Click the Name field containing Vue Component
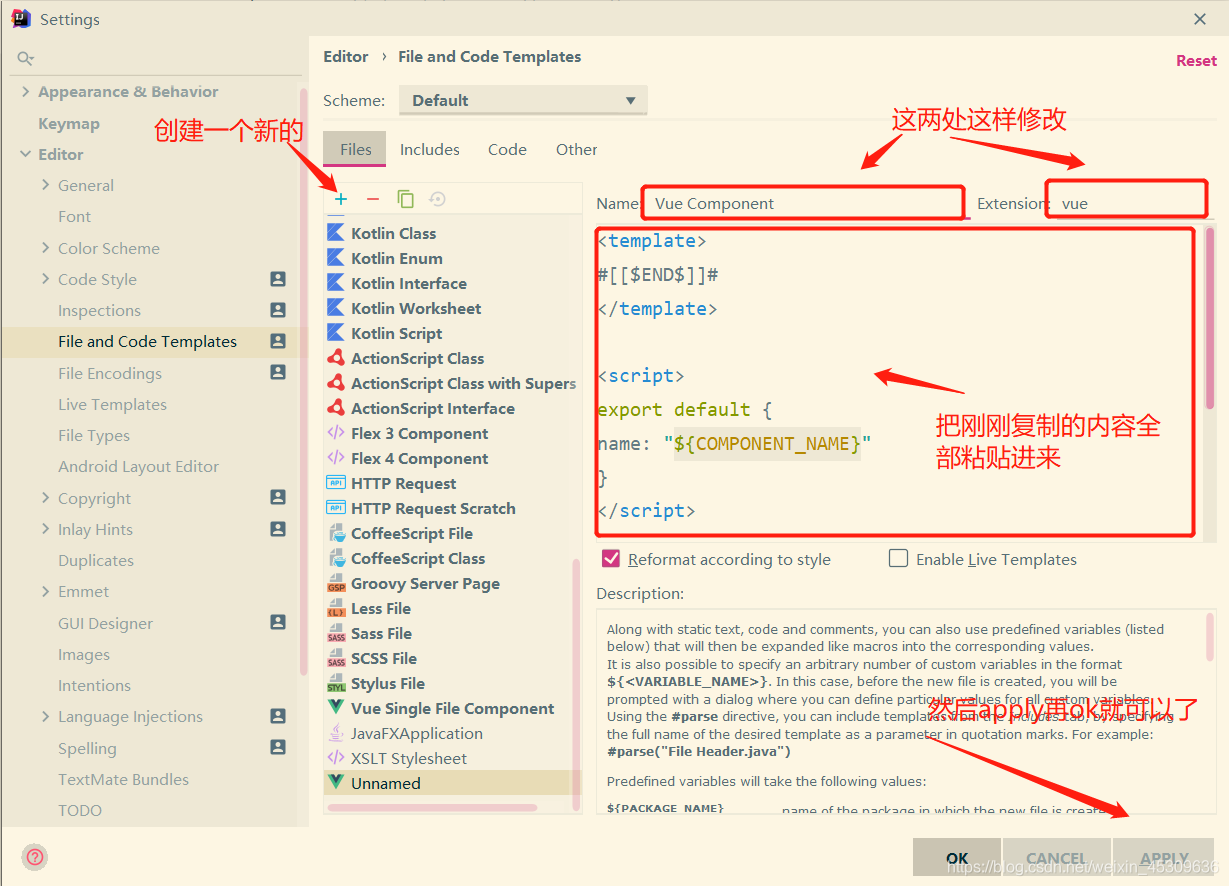Viewport: 1229px width, 886px height. tap(805, 203)
